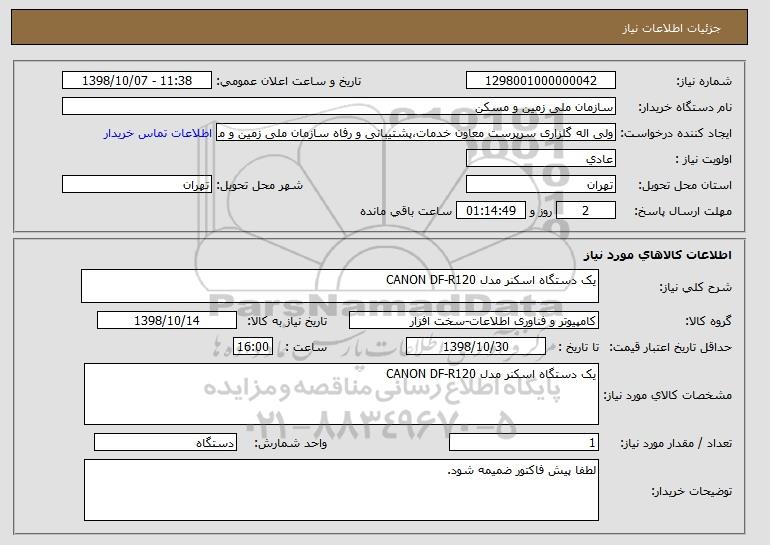Click the label استان محل تحویل
The width and height of the screenshot is (770, 545).
(685, 185)
